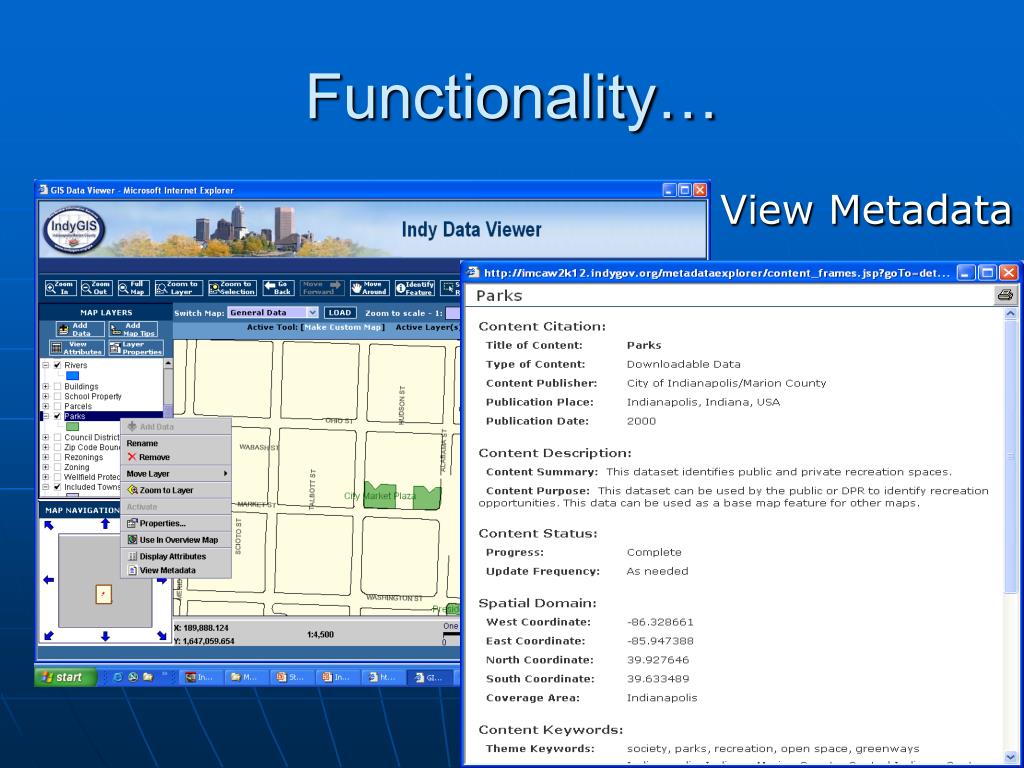Enable the Parcels layer checkbox
The width and height of the screenshot is (1024, 768).
tap(57, 406)
